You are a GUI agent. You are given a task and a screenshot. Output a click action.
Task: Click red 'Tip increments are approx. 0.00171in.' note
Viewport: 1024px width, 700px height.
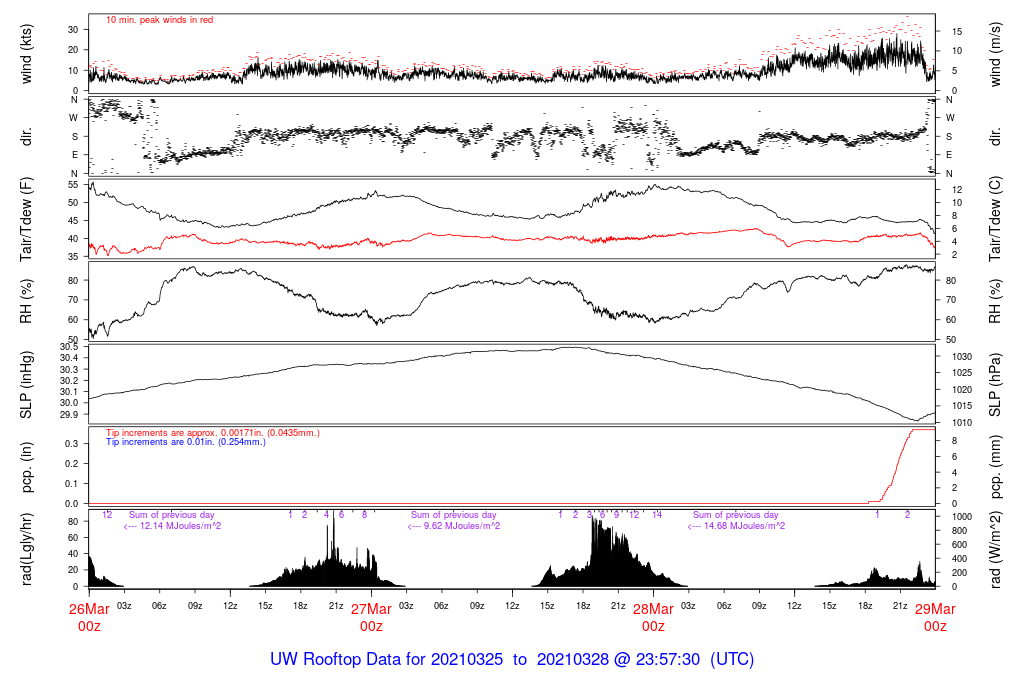(213, 433)
